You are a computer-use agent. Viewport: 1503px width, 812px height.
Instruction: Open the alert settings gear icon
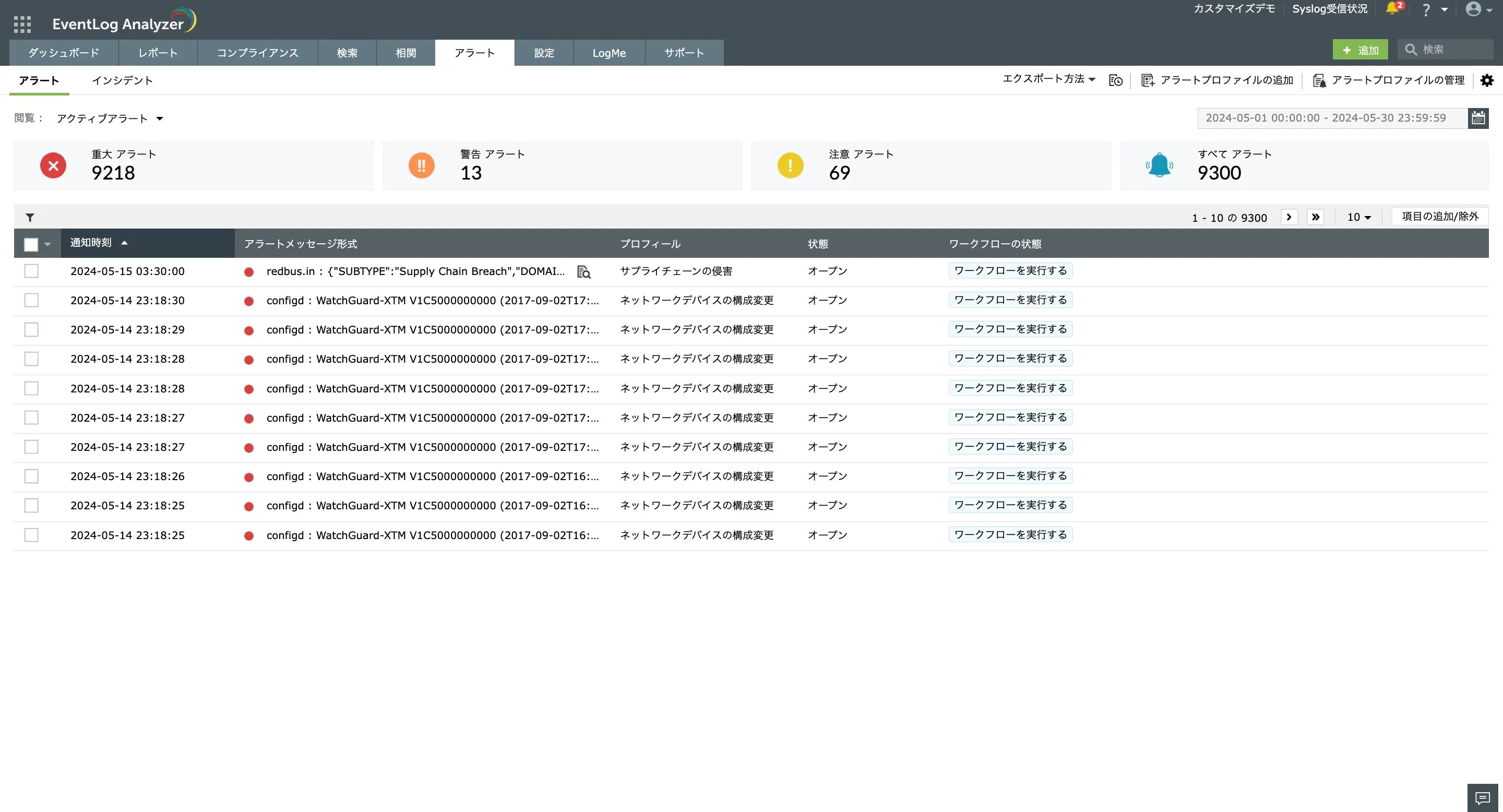coord(1487,80)
